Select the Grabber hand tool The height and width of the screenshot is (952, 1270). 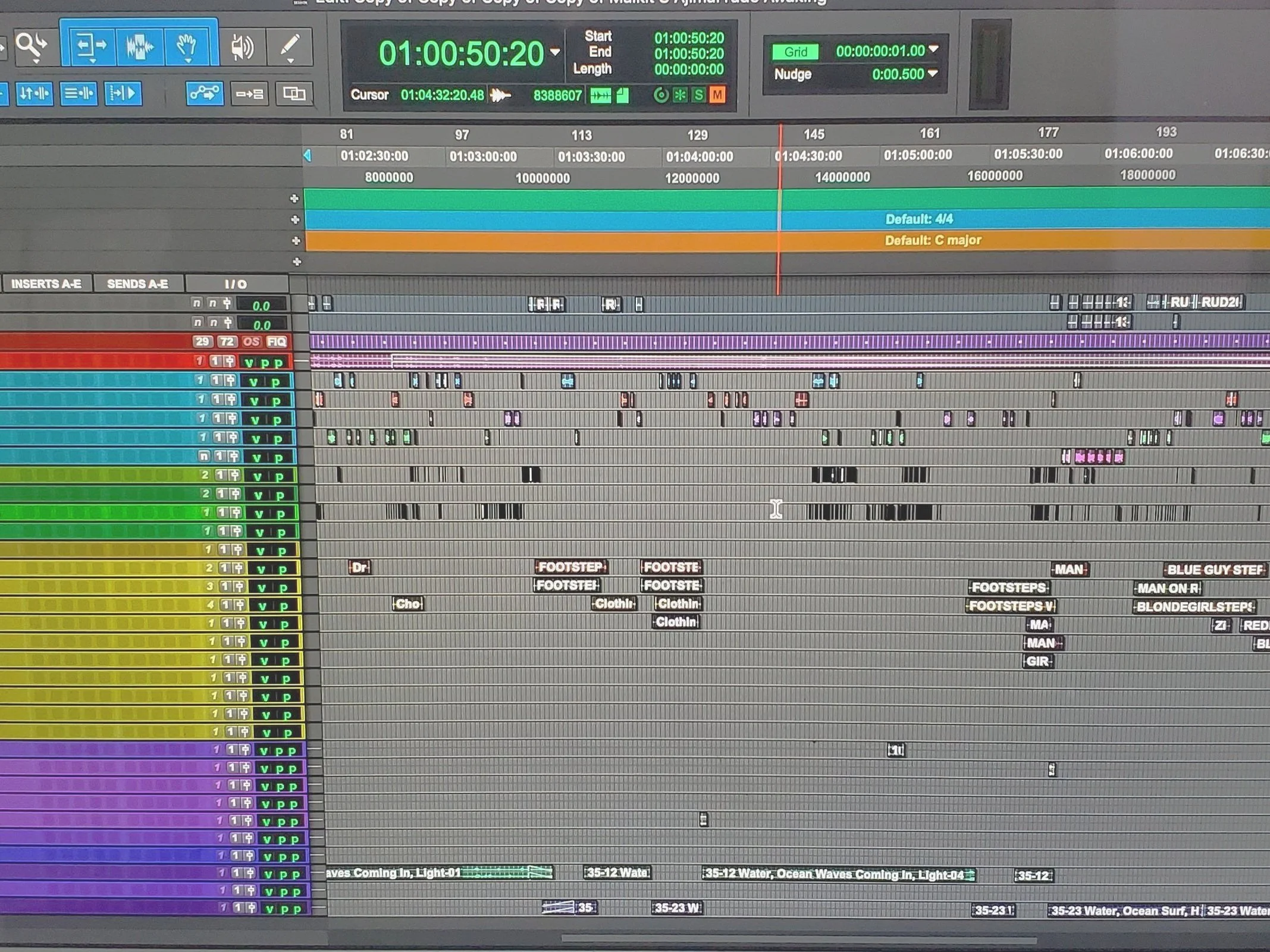click(187, 45)
